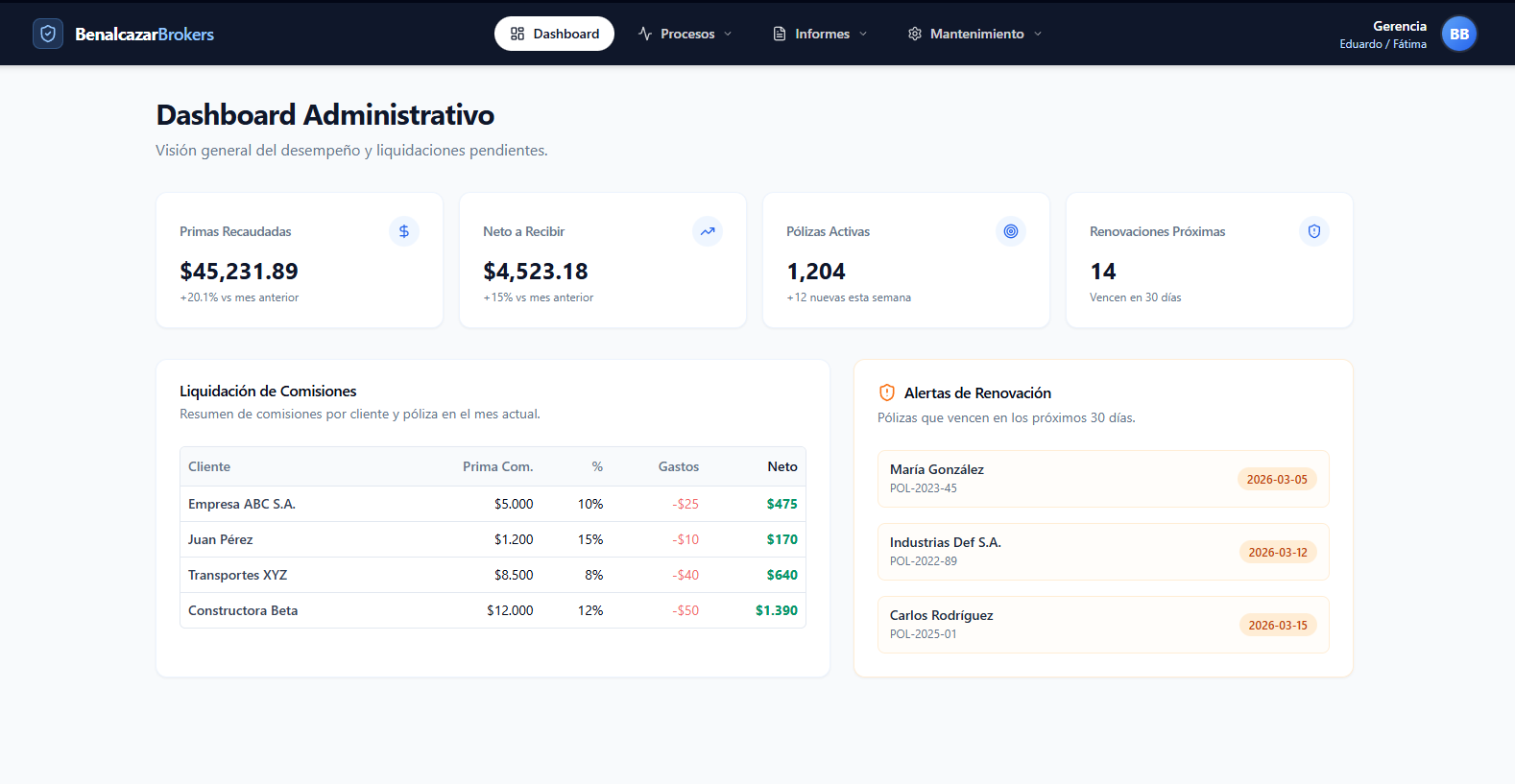The image size is (1515, 784).
Task: Select the Empresa ABC S.A. row
Action: [492, 504]
